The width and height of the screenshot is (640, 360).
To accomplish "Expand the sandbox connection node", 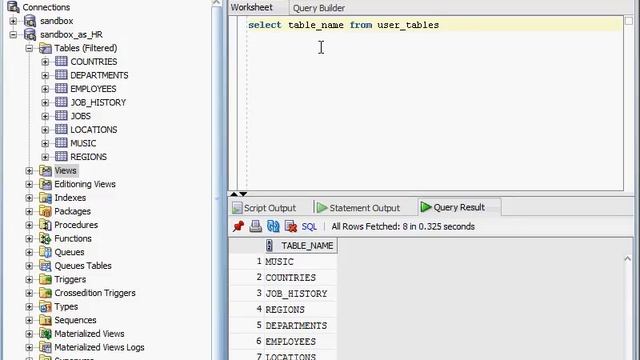I will point(13,21).
